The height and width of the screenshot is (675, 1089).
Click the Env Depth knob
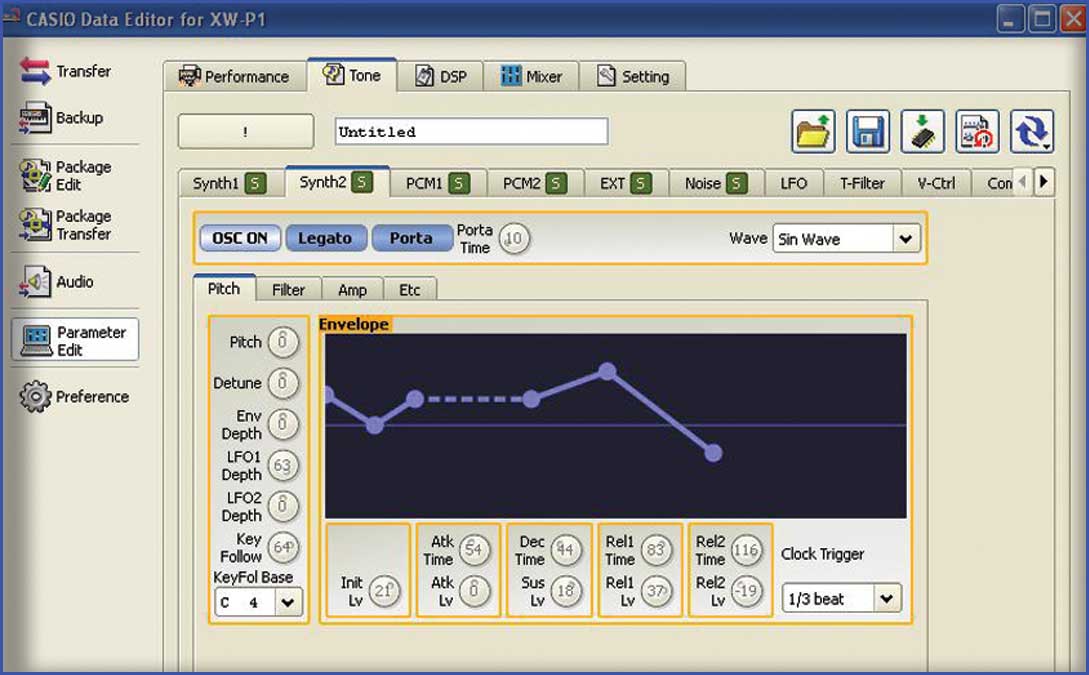click(283, 424)
